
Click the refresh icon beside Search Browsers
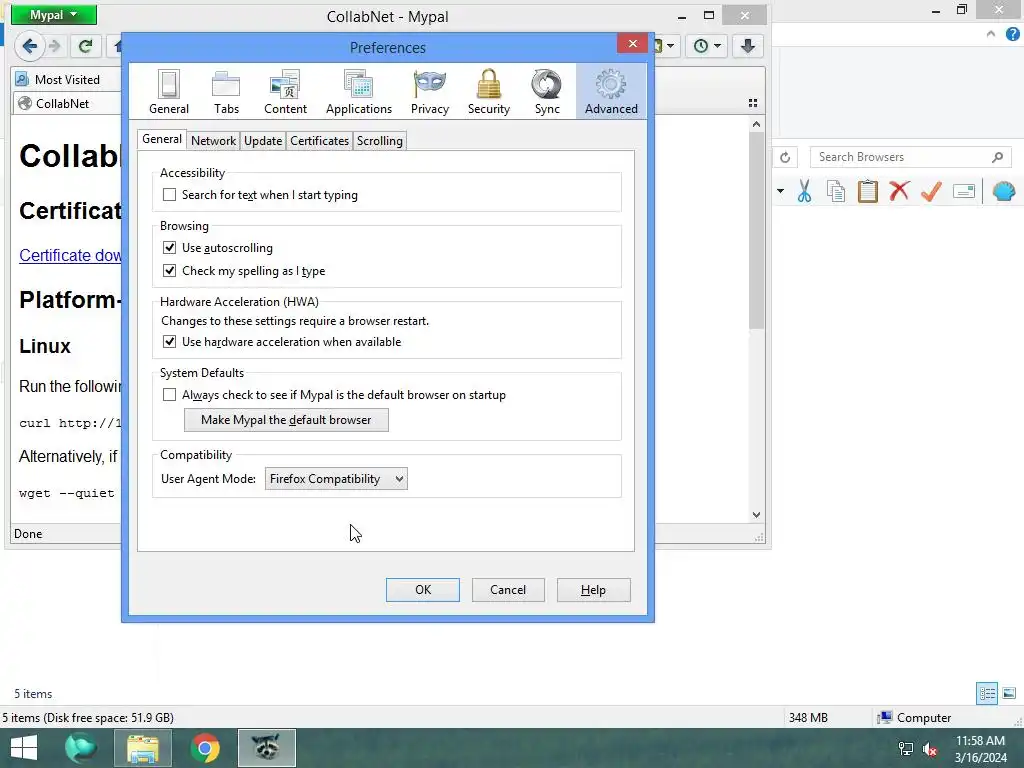pos(785,157)
